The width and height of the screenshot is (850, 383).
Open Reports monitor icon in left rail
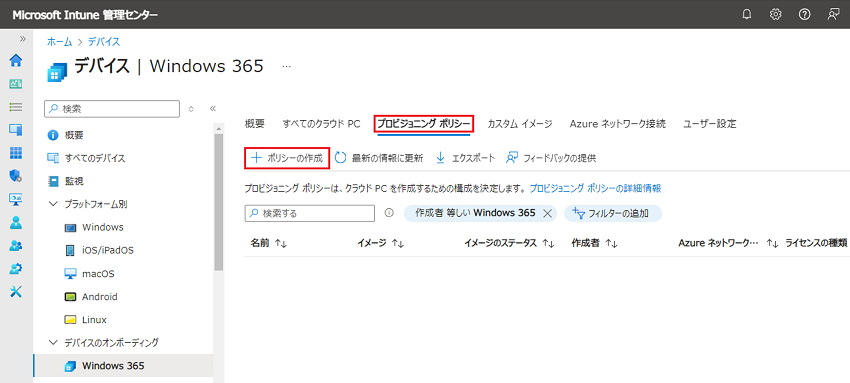coord(16,199)
